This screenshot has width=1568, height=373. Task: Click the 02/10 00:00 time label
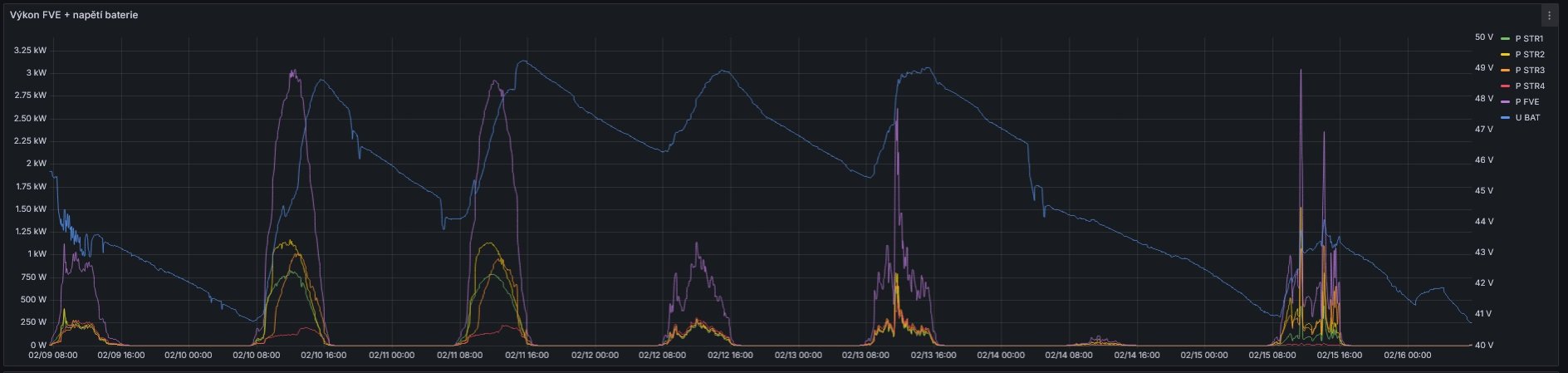[189, 356]
